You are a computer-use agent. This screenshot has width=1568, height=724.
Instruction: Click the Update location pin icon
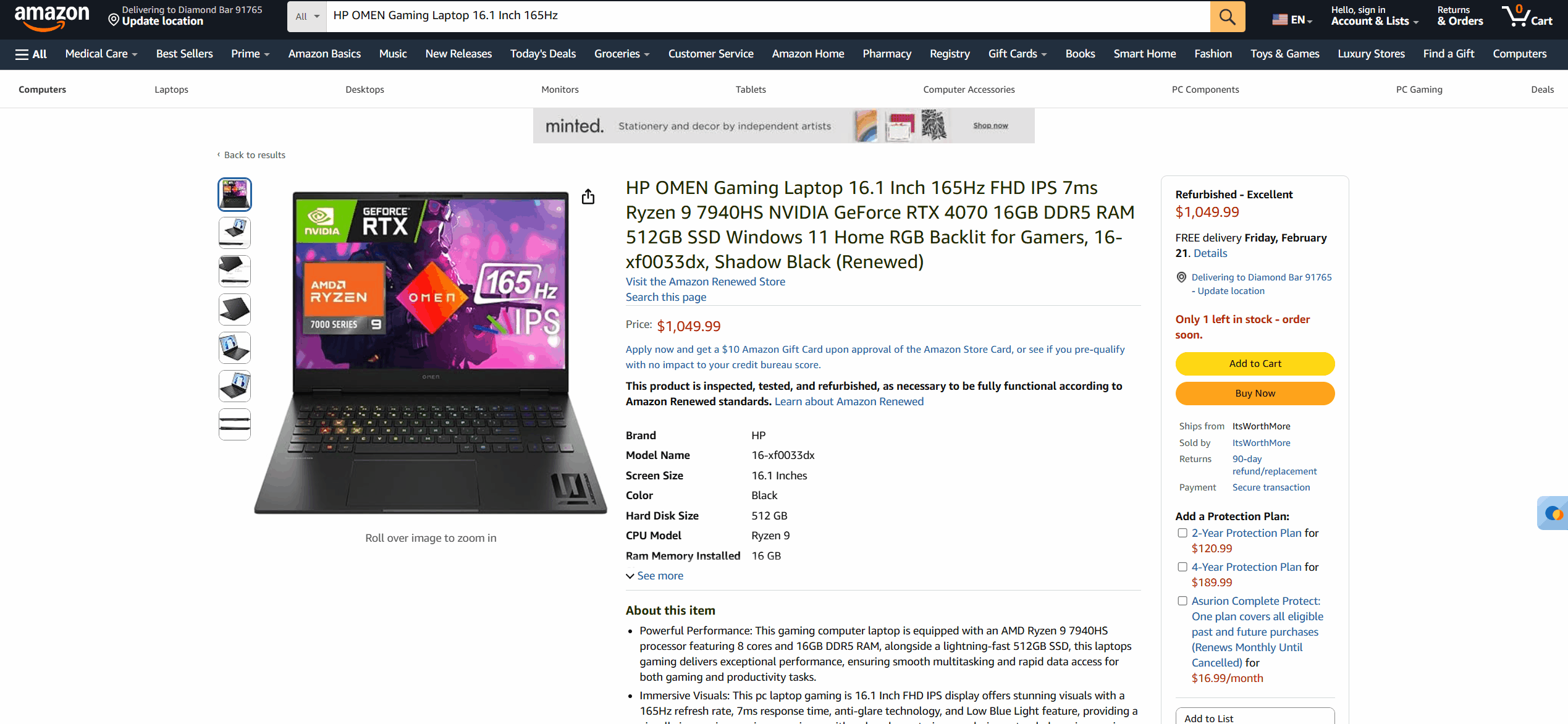point(114,20)
